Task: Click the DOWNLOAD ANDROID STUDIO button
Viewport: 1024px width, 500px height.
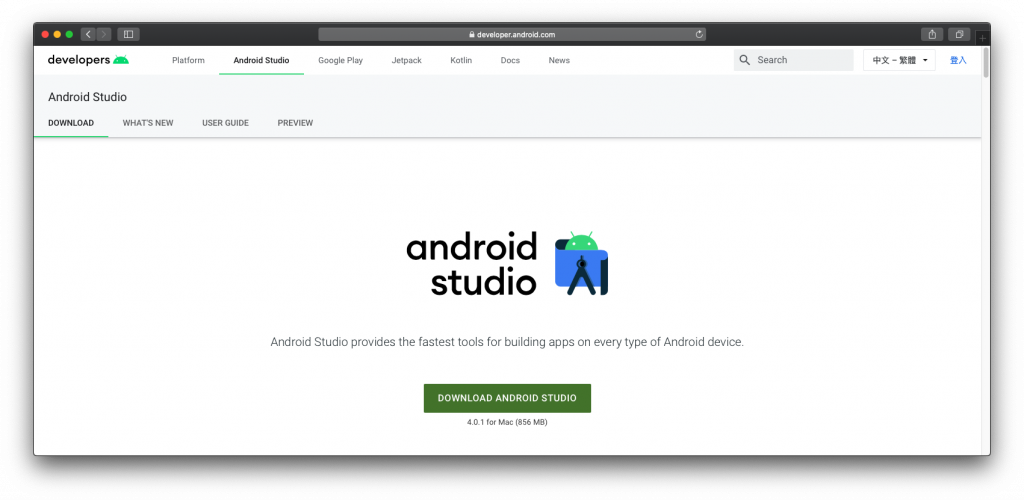Action: tap(507, 398)
